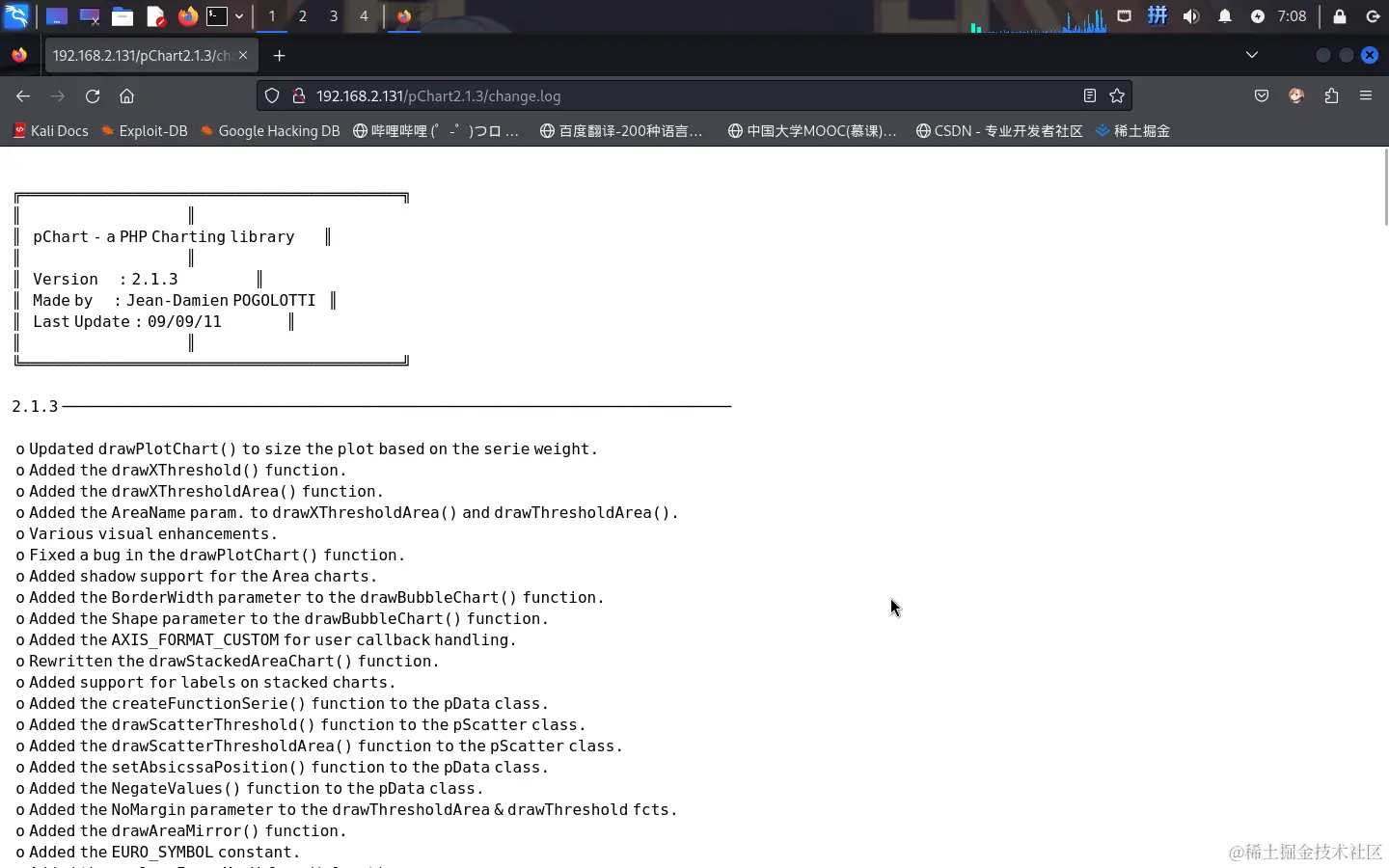Click the 'Fixed a bug in the drawPlotChart()' line
The image size is (1389, 868).
[210, 556]
